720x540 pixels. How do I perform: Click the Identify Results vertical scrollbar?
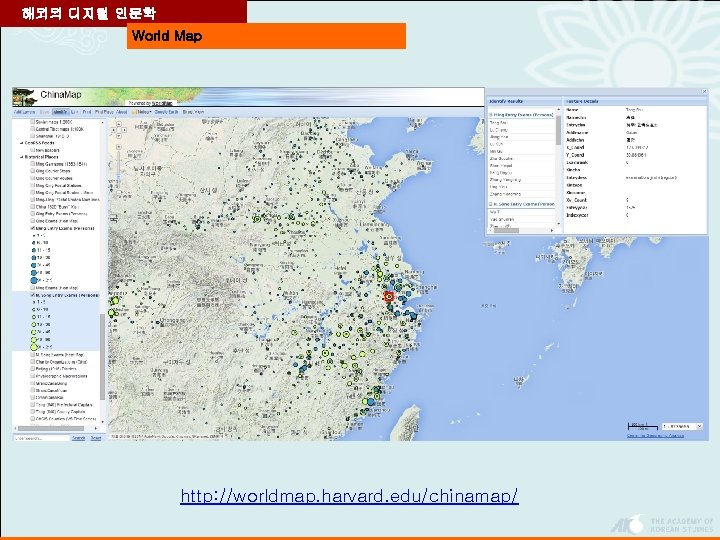tap(559, 130)
